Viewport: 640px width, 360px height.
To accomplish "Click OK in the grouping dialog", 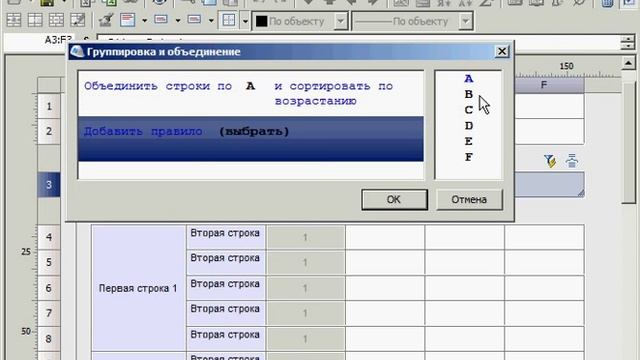I will [394, 200].
